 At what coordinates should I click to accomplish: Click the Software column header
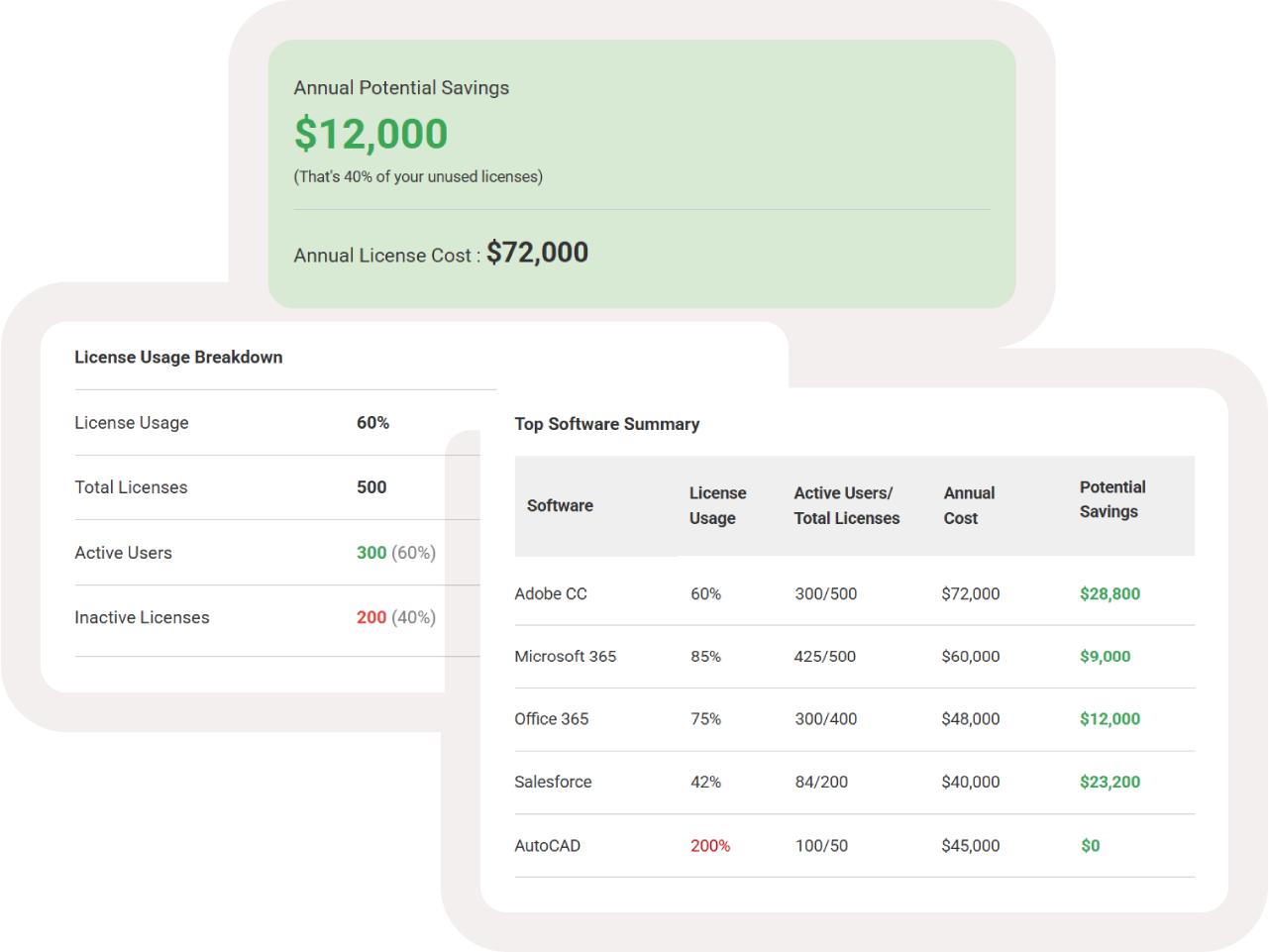tap(560, 506)
